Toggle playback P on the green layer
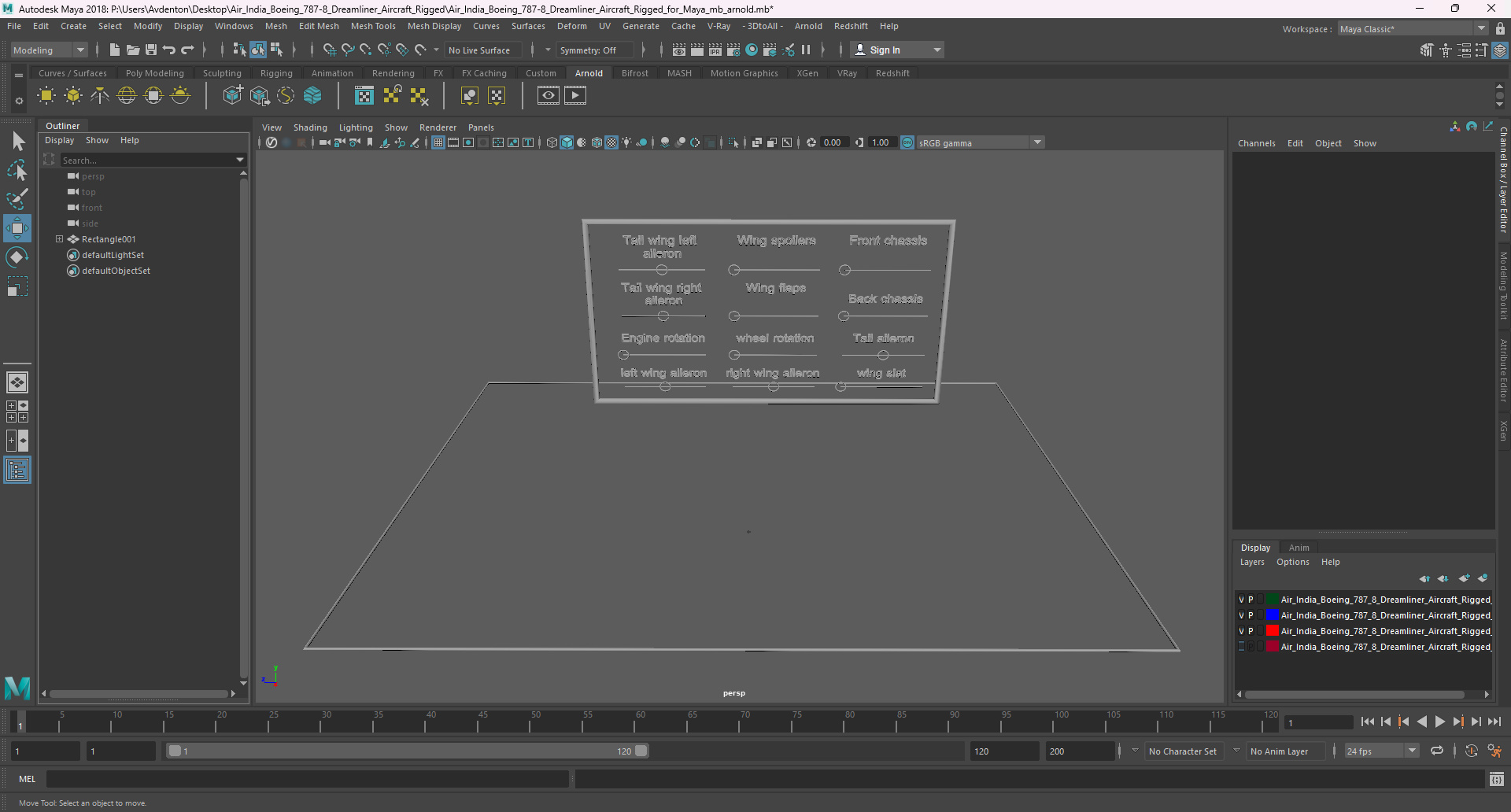Viewport: 1511px width, 812px height. pyautogui.click(x=1251, y=600)
